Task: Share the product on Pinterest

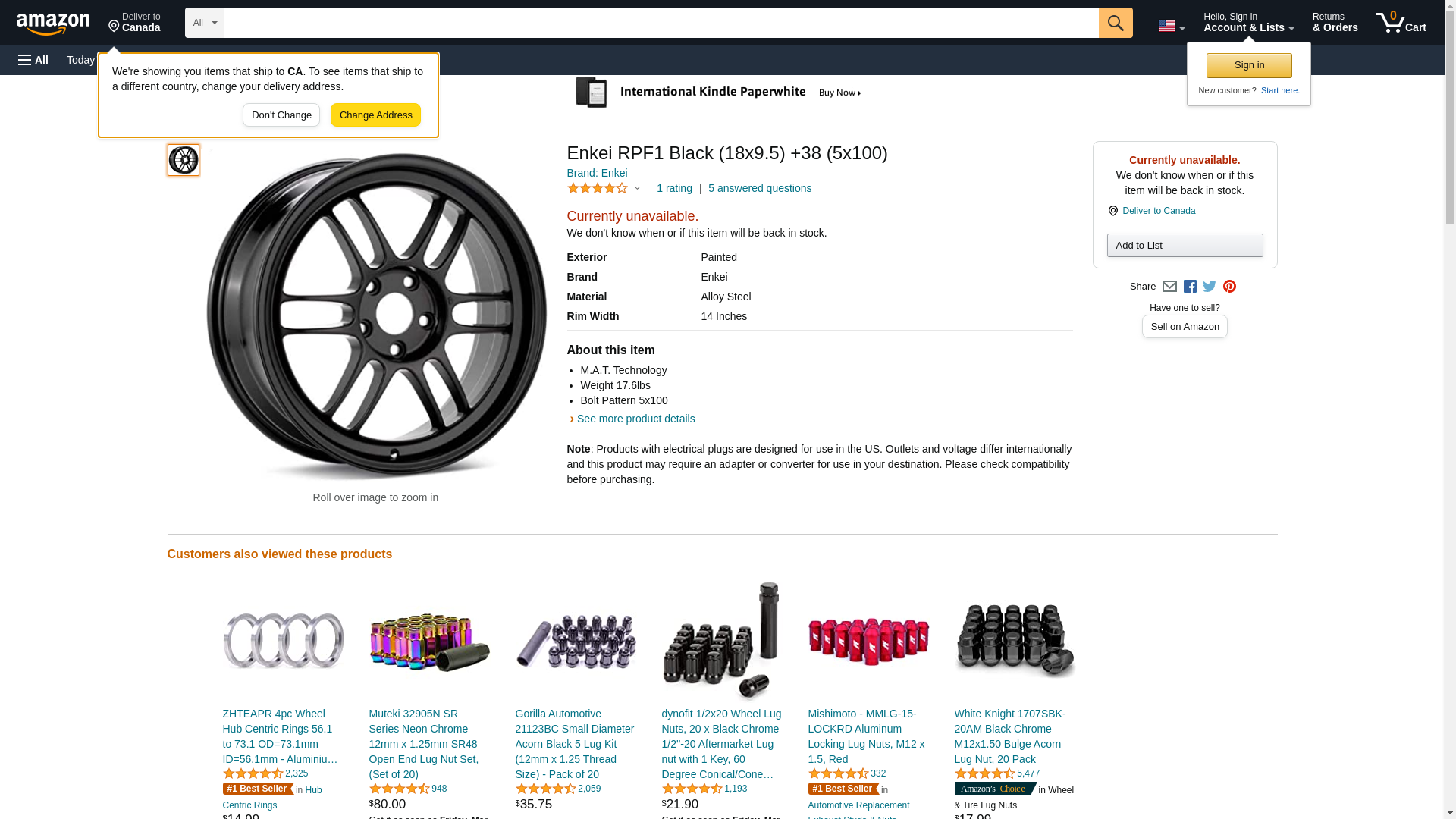Action: (x=1229, y=287)
